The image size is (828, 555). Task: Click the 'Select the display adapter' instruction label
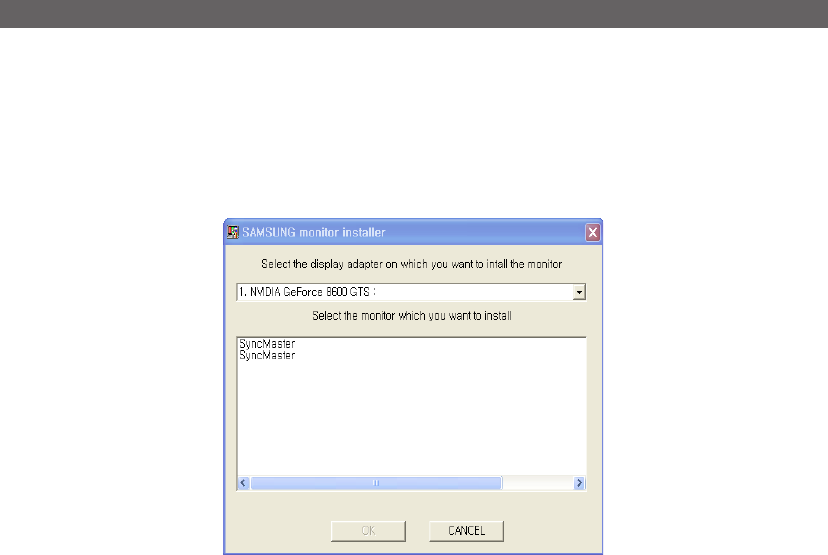click(x=411, y=264)
